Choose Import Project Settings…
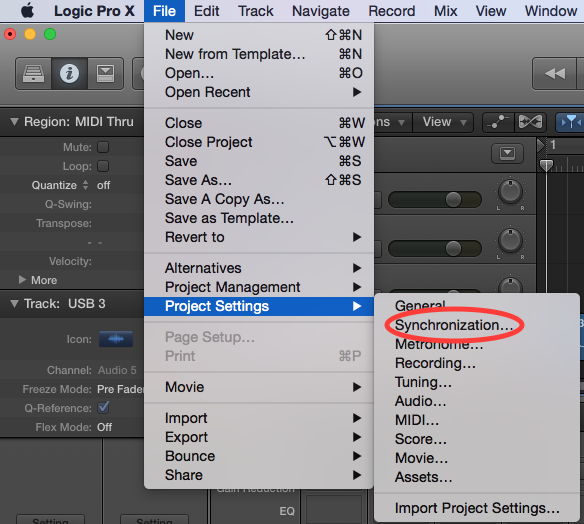 (x=477, y=508)
